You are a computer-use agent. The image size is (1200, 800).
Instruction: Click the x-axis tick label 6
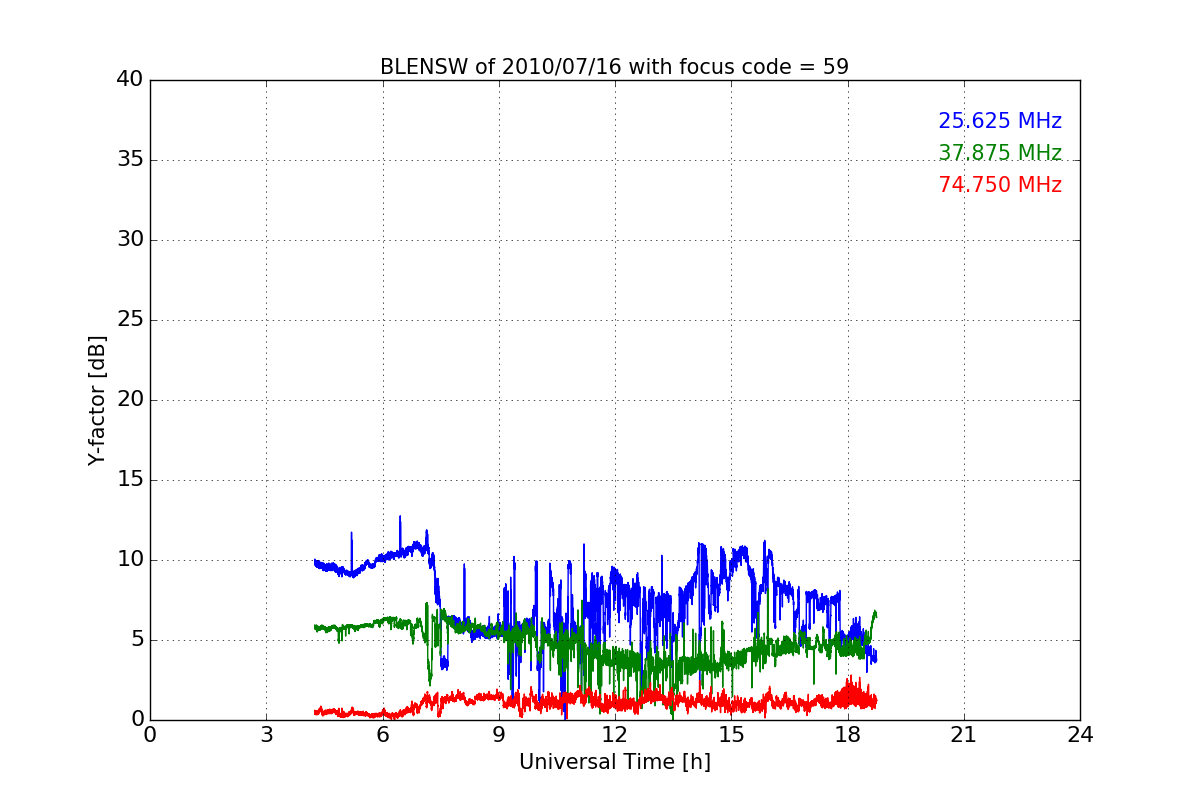click(x=382, y=735)
